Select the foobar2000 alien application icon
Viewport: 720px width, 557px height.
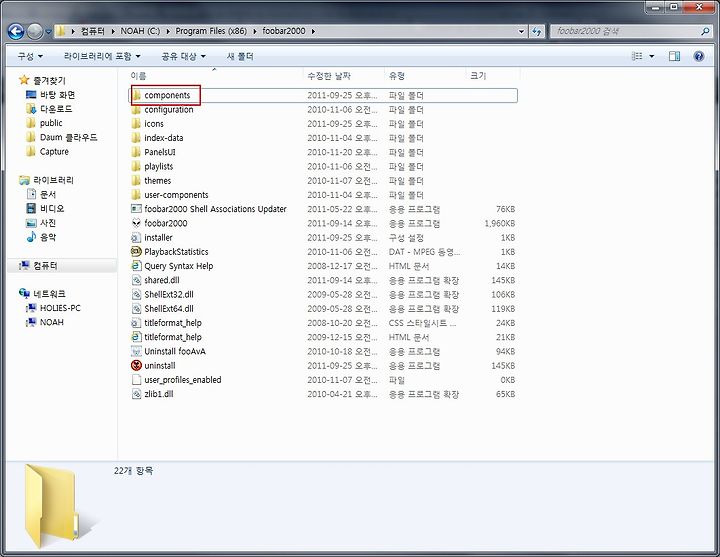coord(136,223)
